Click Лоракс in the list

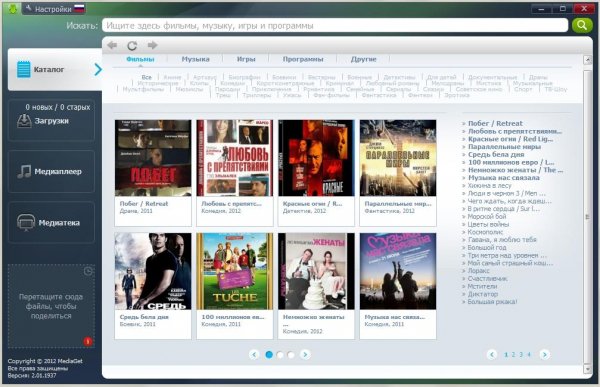pos(478,271)
